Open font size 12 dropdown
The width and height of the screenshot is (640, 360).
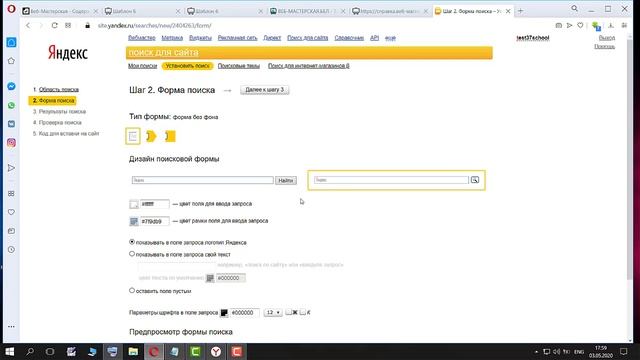click(x=273, y=312)
